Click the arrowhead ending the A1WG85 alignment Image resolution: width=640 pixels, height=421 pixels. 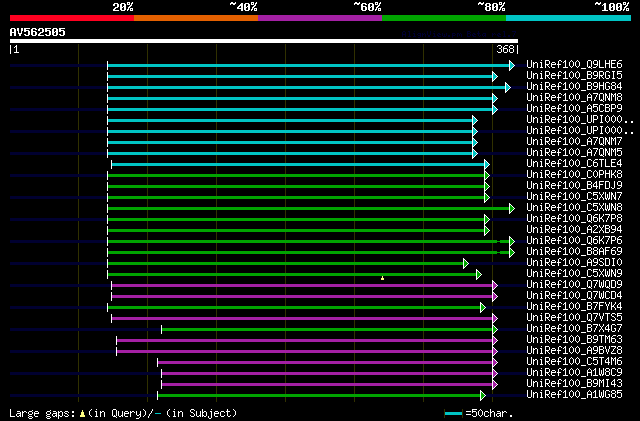pos(483,396)
